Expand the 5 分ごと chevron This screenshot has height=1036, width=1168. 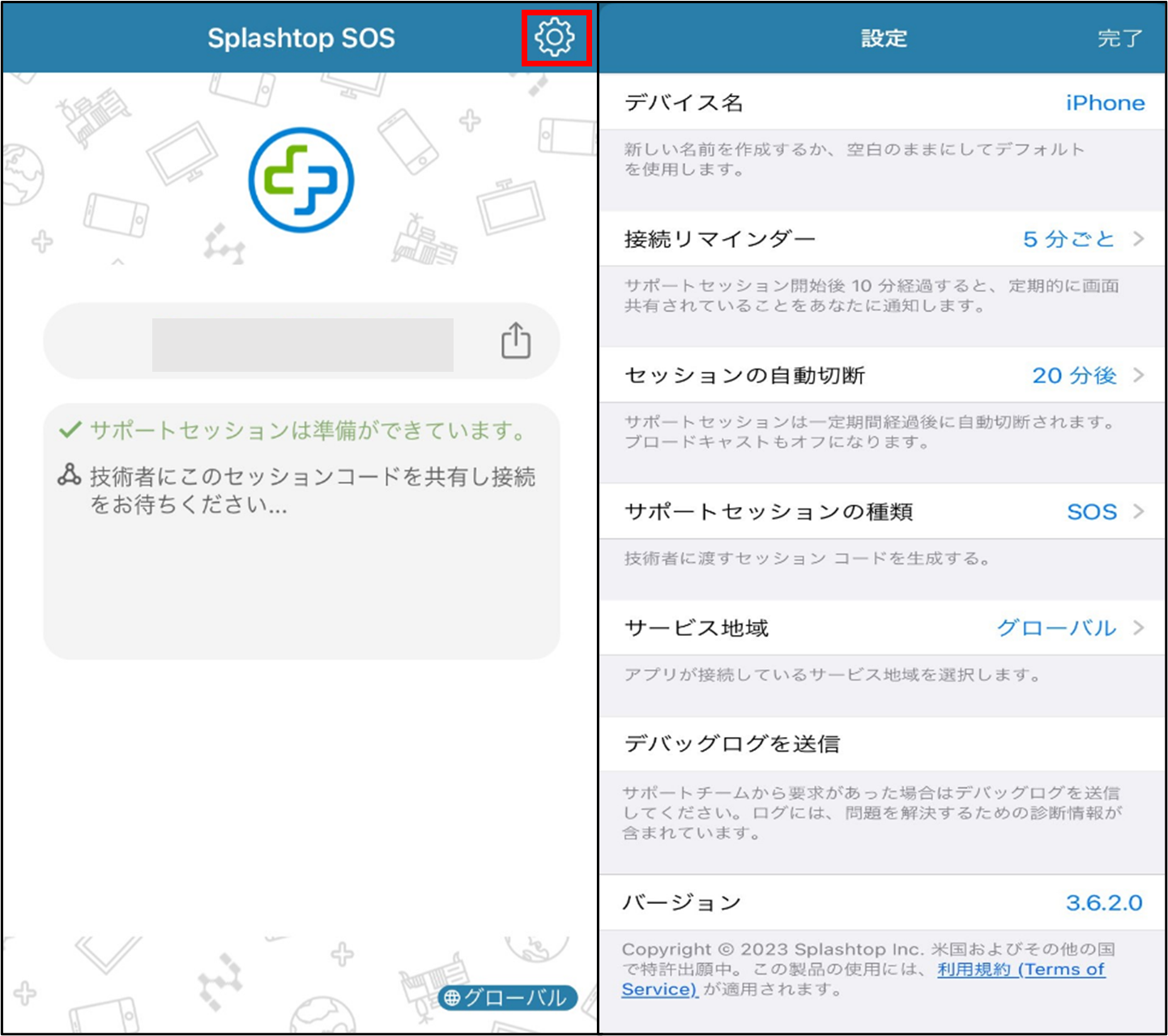coord(1139,239)
